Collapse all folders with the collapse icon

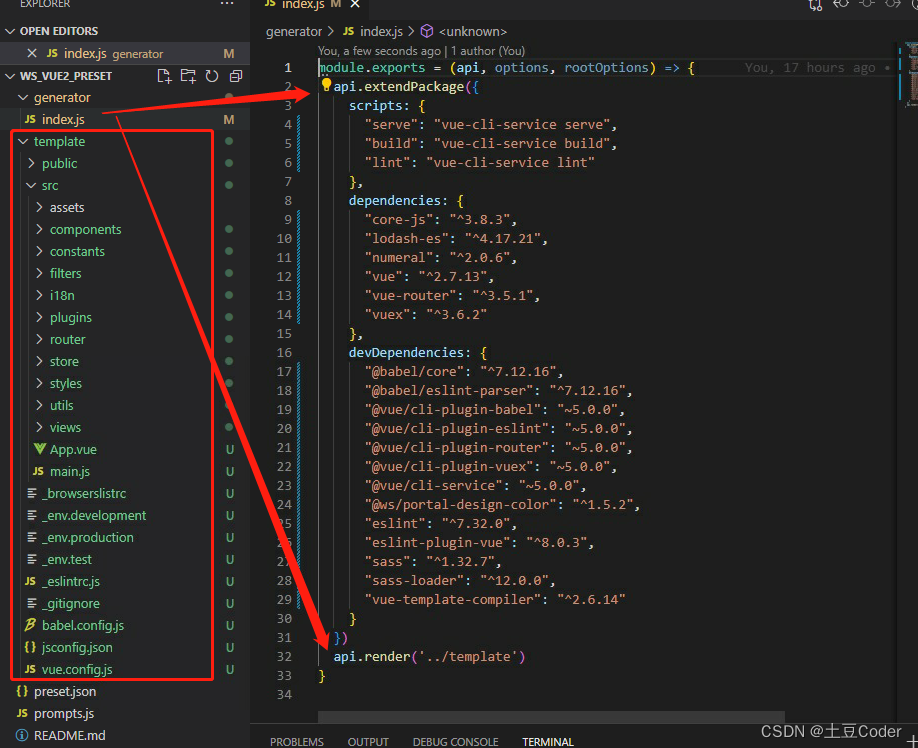(236, 76)
